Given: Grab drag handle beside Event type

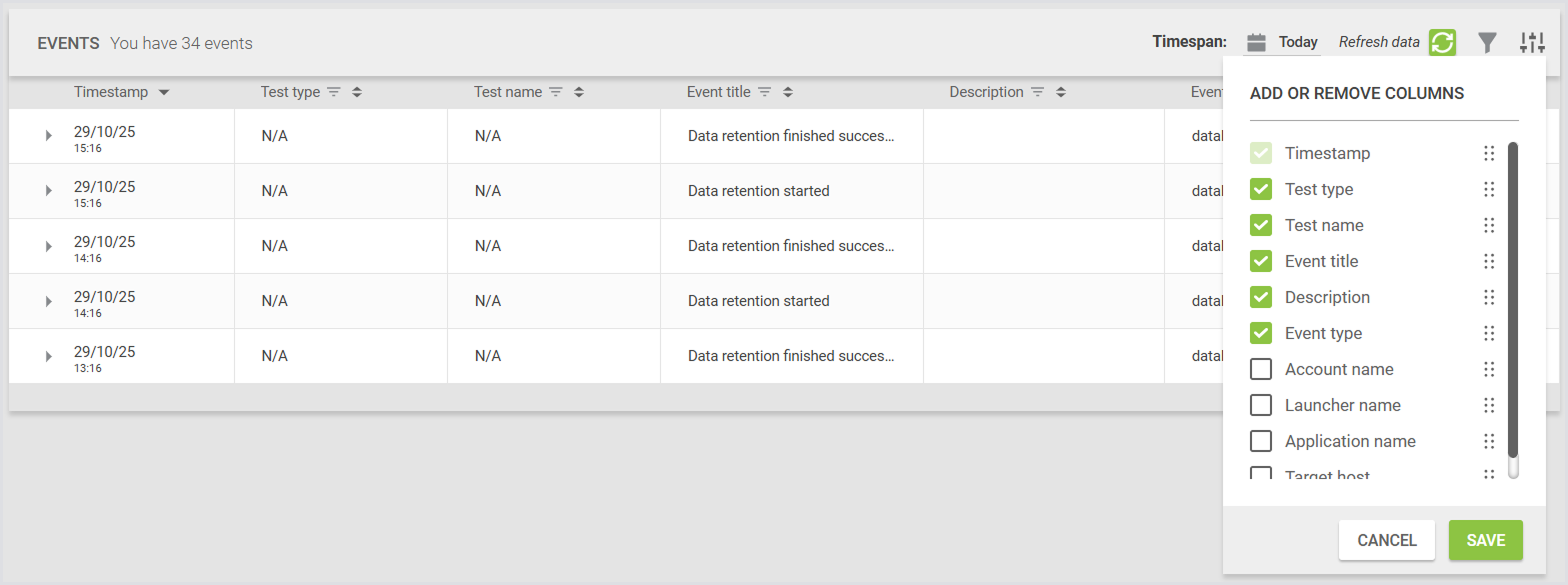Looking at the screenshot, I should click(x=1489, y=333).
